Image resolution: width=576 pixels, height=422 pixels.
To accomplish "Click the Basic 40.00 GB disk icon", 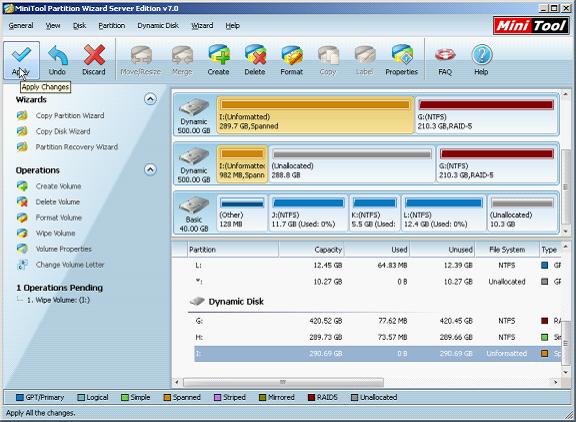I will tap(194, 205).
